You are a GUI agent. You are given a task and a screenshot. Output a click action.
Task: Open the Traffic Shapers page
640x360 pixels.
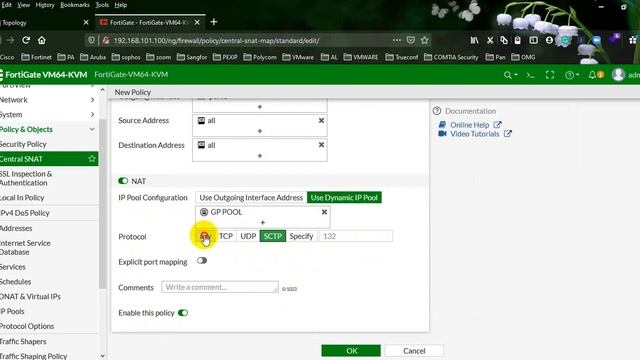(x=23, y=341)
